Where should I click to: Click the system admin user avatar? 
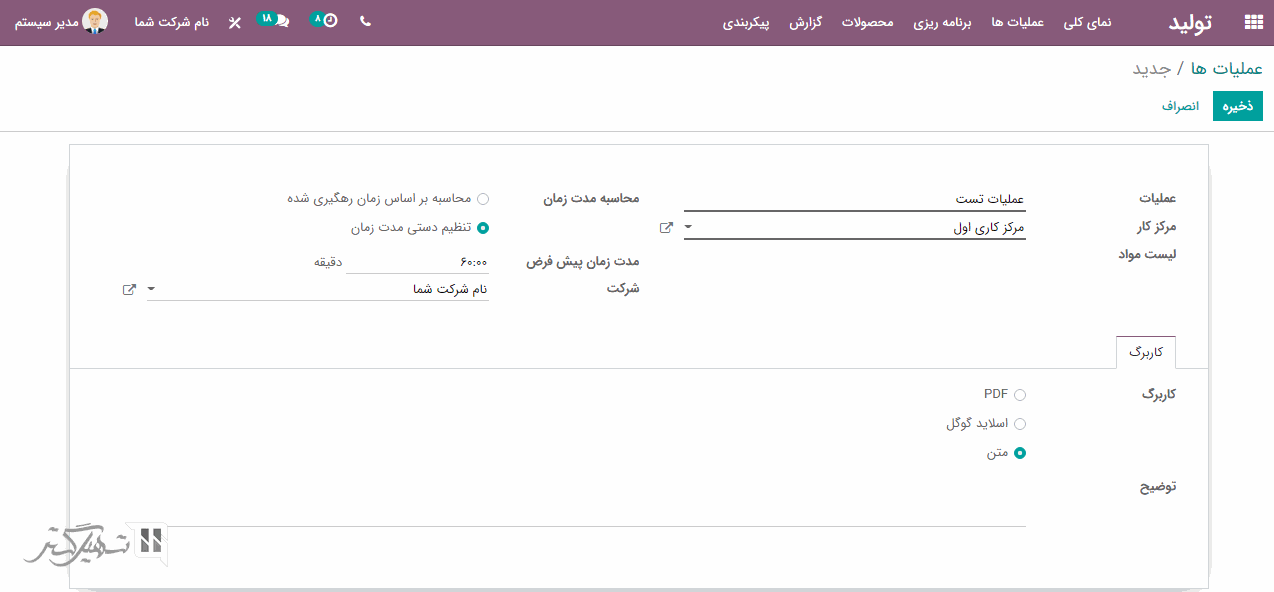click(x=95, y=21)
